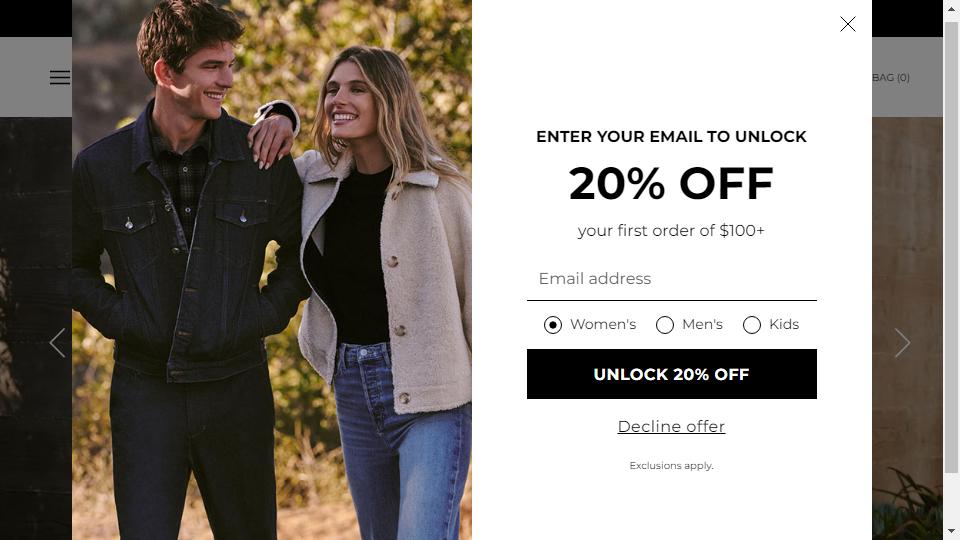Screen dimensions: 960x540
Task: Go to previous carousel slide arrow
Action: (58, 342)
